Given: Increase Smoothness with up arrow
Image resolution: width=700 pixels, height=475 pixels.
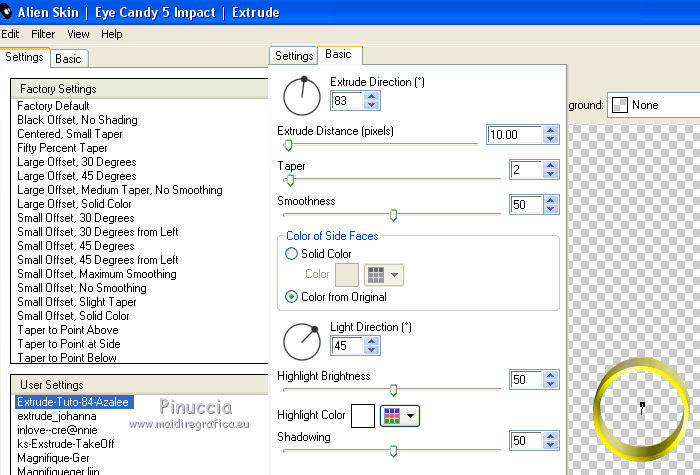Looking at the screenshot, I should click(x=550, y=200).
